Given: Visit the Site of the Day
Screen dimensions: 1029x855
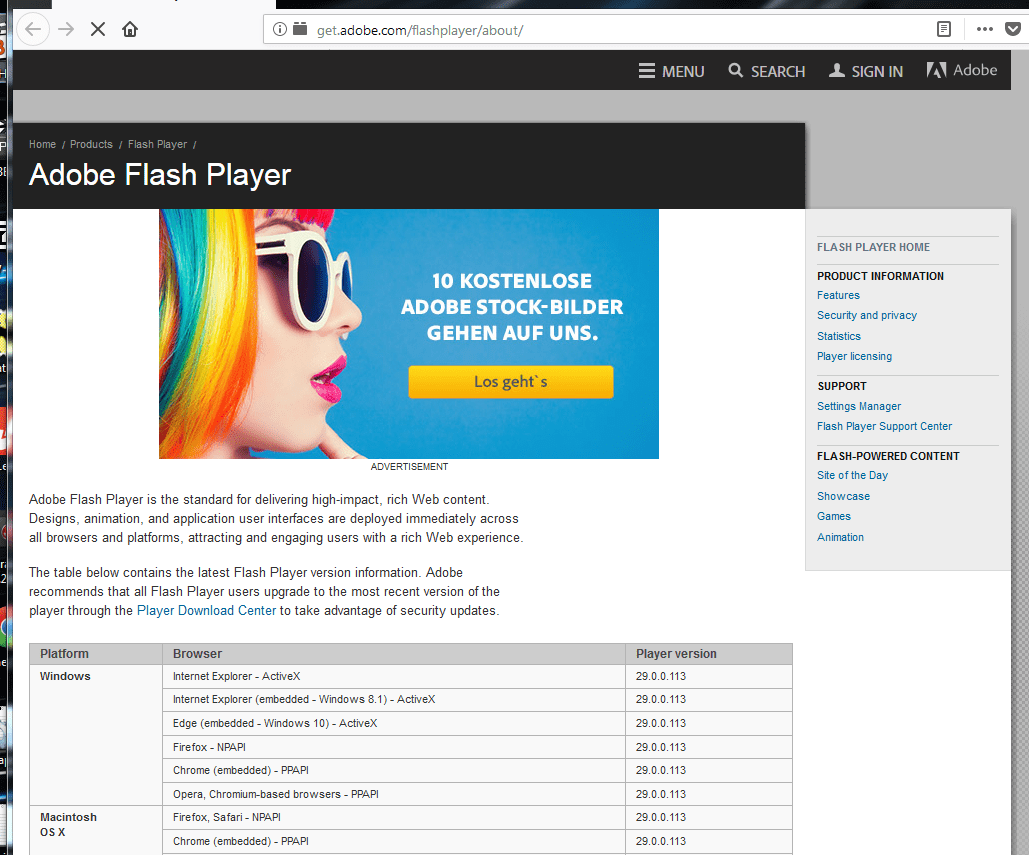Looking at the screenshot, I should tap(852, 475).
